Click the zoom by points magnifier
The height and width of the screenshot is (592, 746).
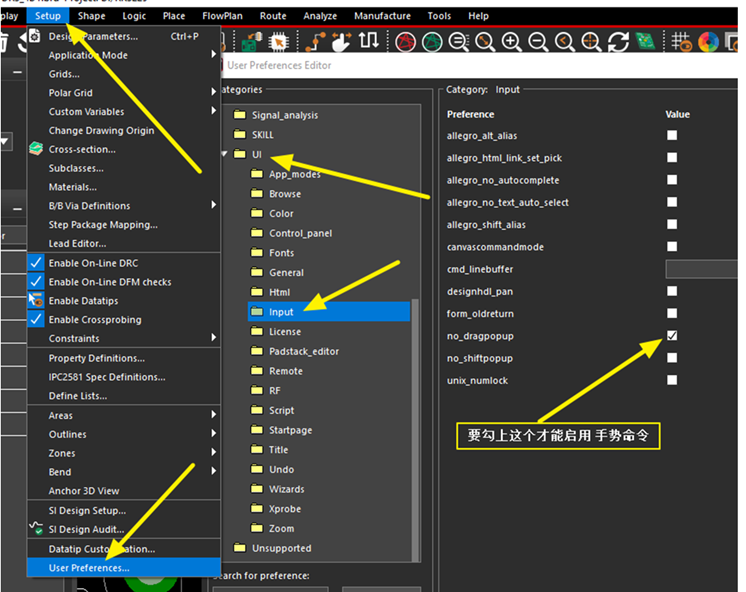tap(459, 42)
